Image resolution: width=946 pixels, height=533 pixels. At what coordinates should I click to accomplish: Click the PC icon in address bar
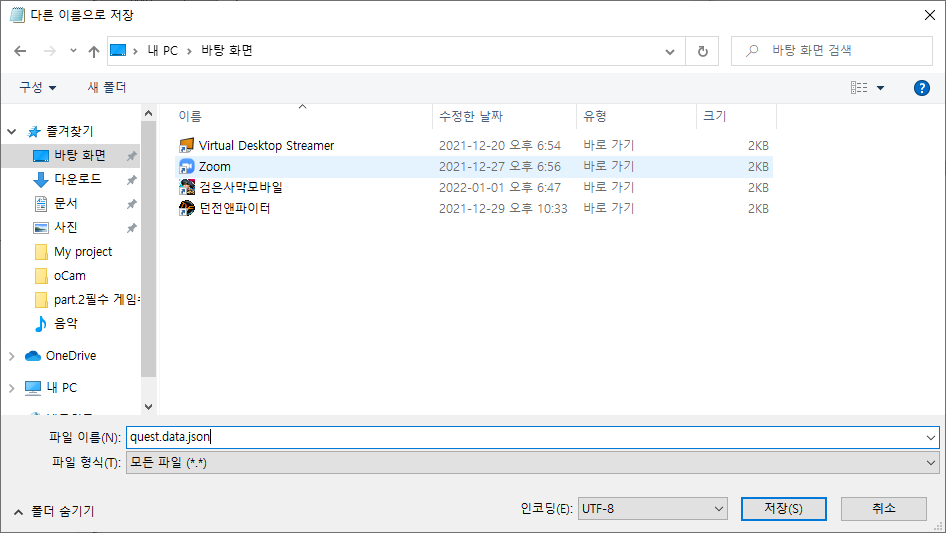(x=118, y=50)
